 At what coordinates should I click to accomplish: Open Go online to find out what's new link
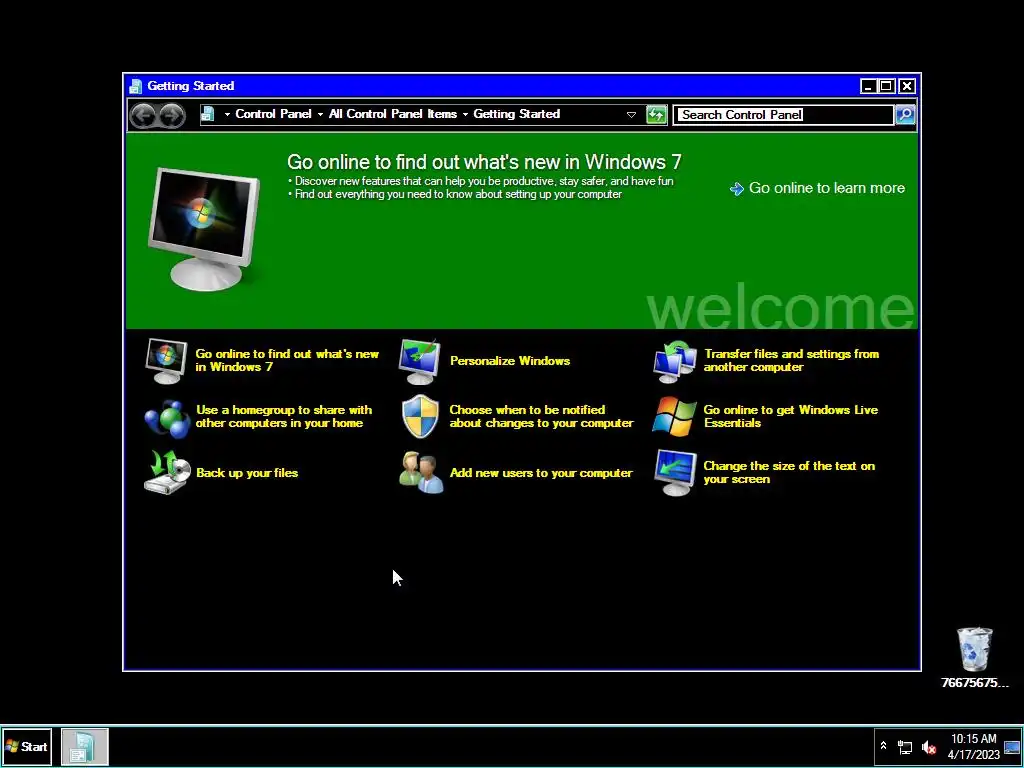(287, 360)
